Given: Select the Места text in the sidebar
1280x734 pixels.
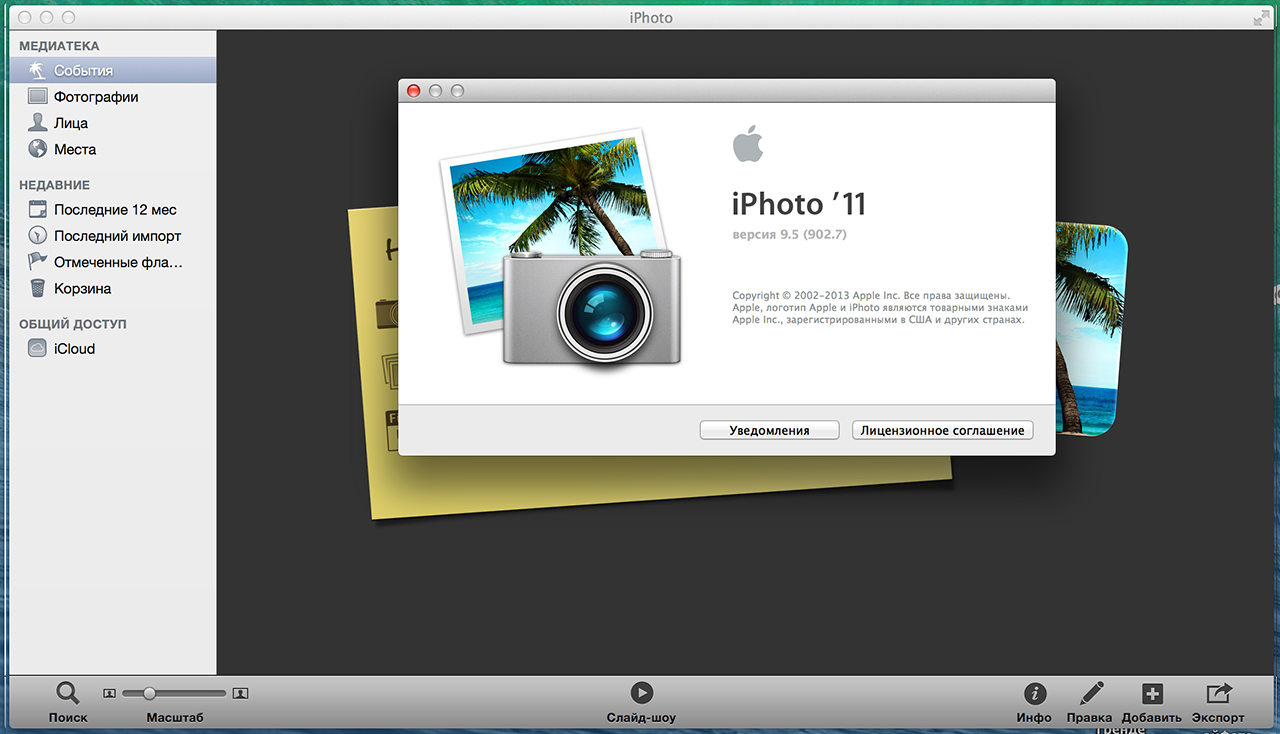Looking at the screenshot, I should [75, 149].
